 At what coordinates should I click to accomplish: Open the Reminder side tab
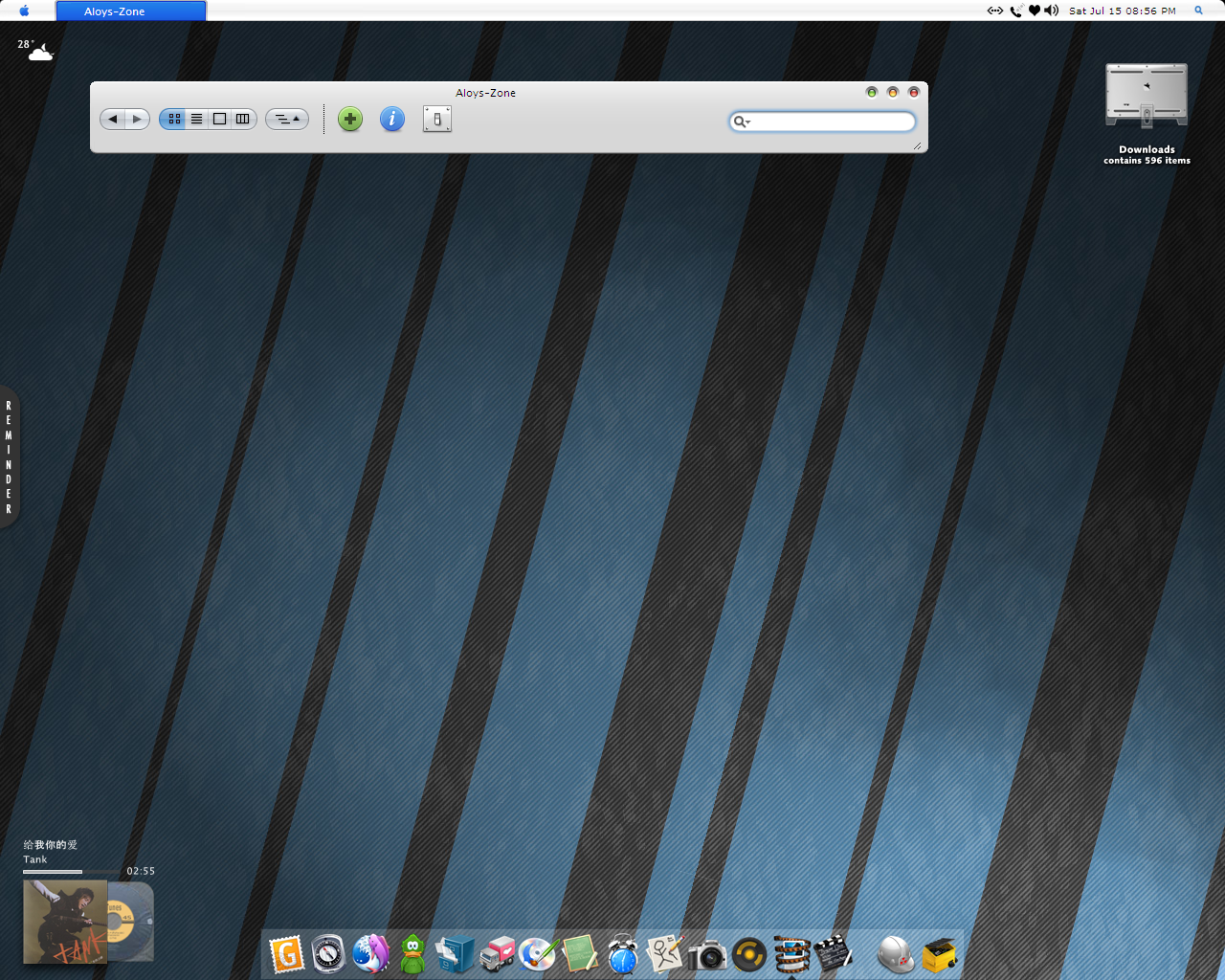pos(9,457)
